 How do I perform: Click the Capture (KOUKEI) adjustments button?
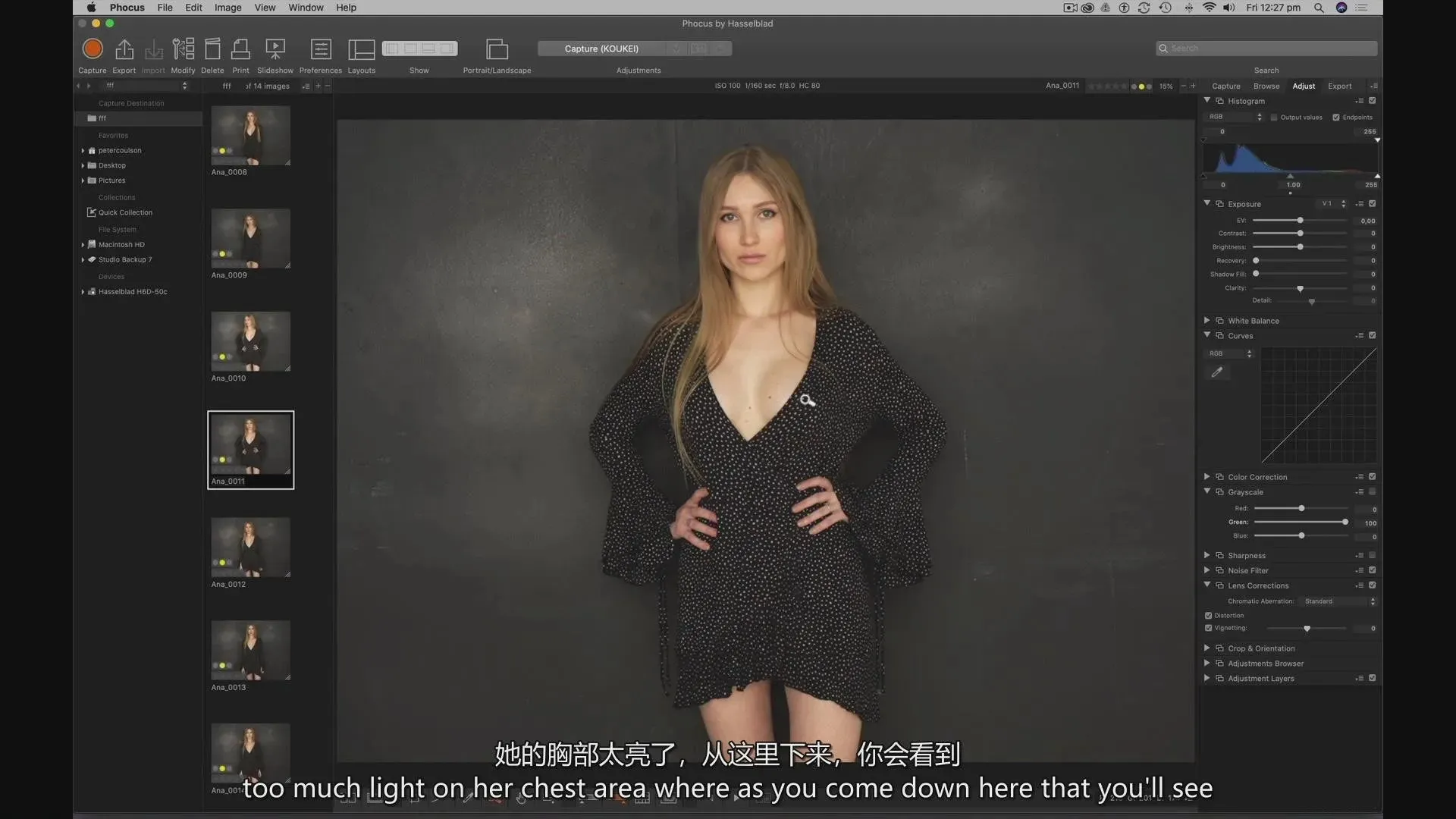pos(601,49)
